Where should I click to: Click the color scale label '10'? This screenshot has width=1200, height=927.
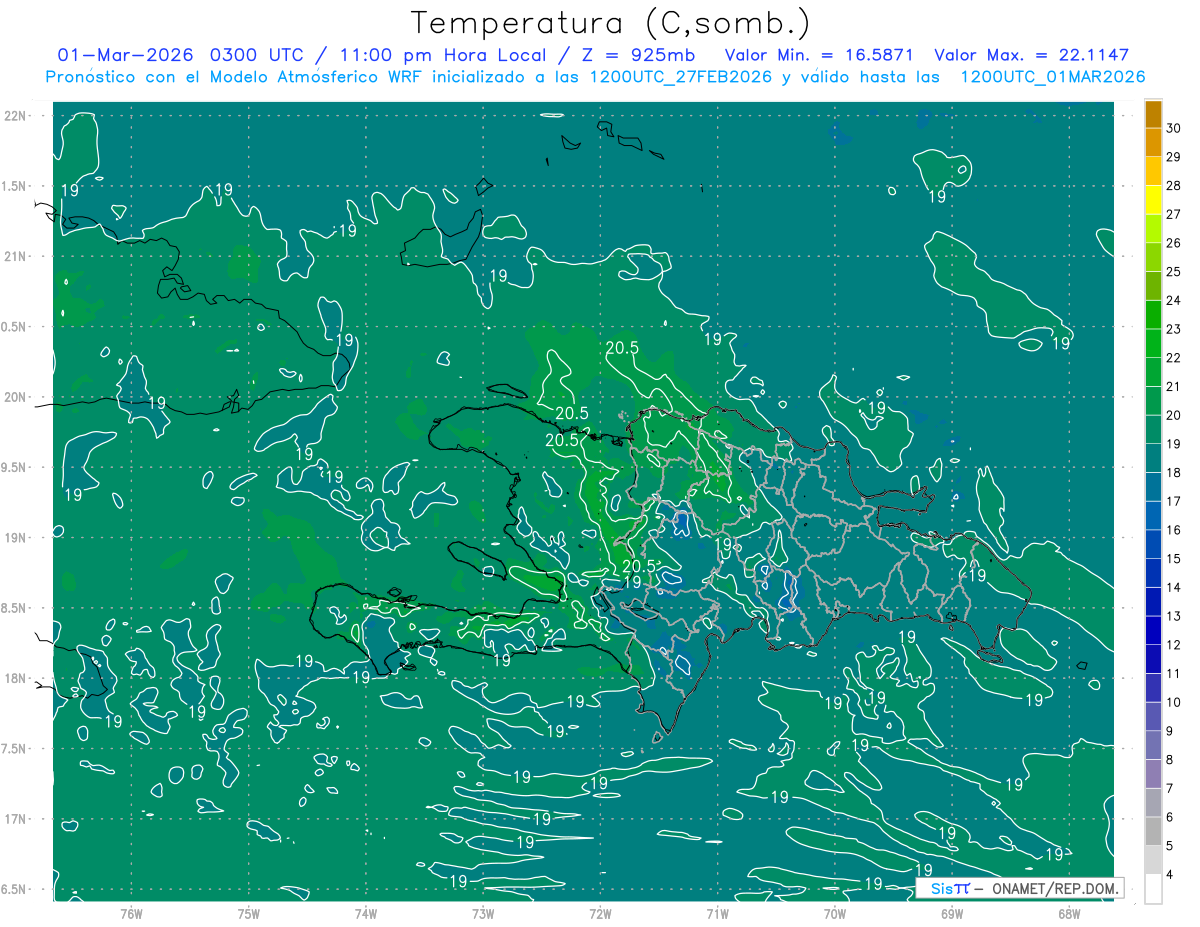1174,702
